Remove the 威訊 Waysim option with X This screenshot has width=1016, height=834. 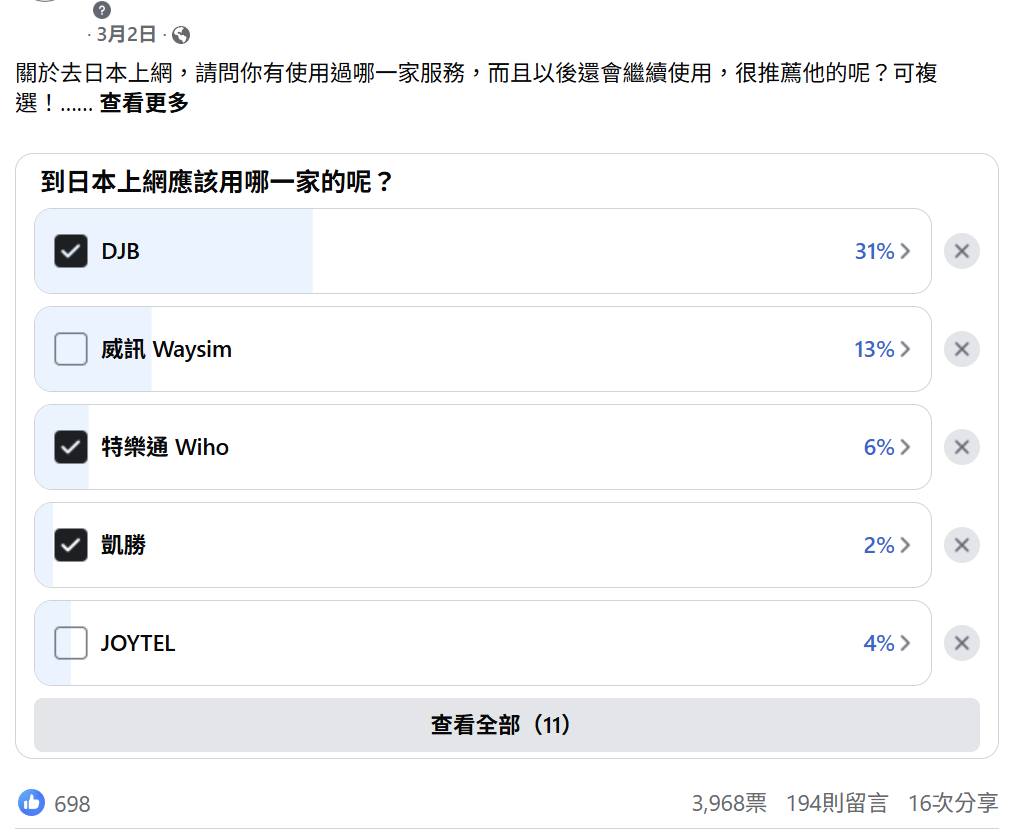961,349
